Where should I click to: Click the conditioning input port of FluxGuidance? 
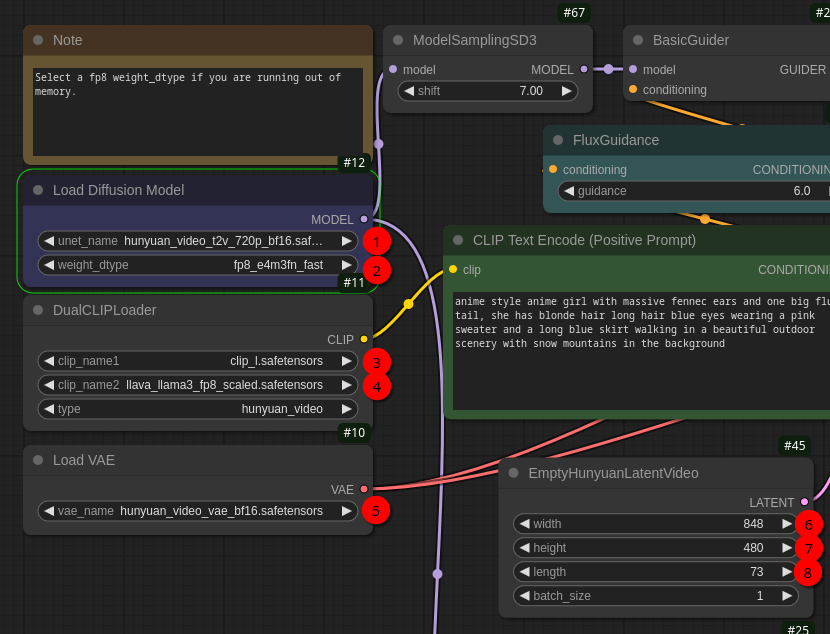point(553,169)
